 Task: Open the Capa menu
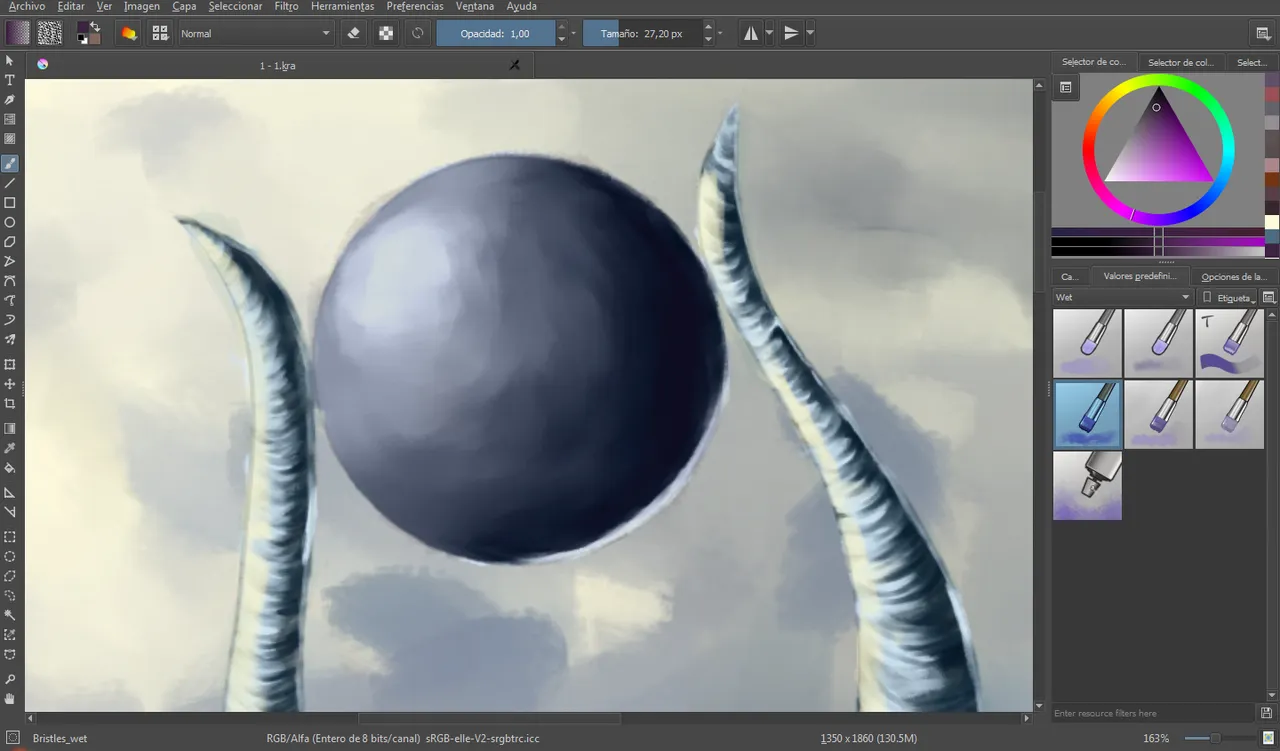tap(184, 6)
